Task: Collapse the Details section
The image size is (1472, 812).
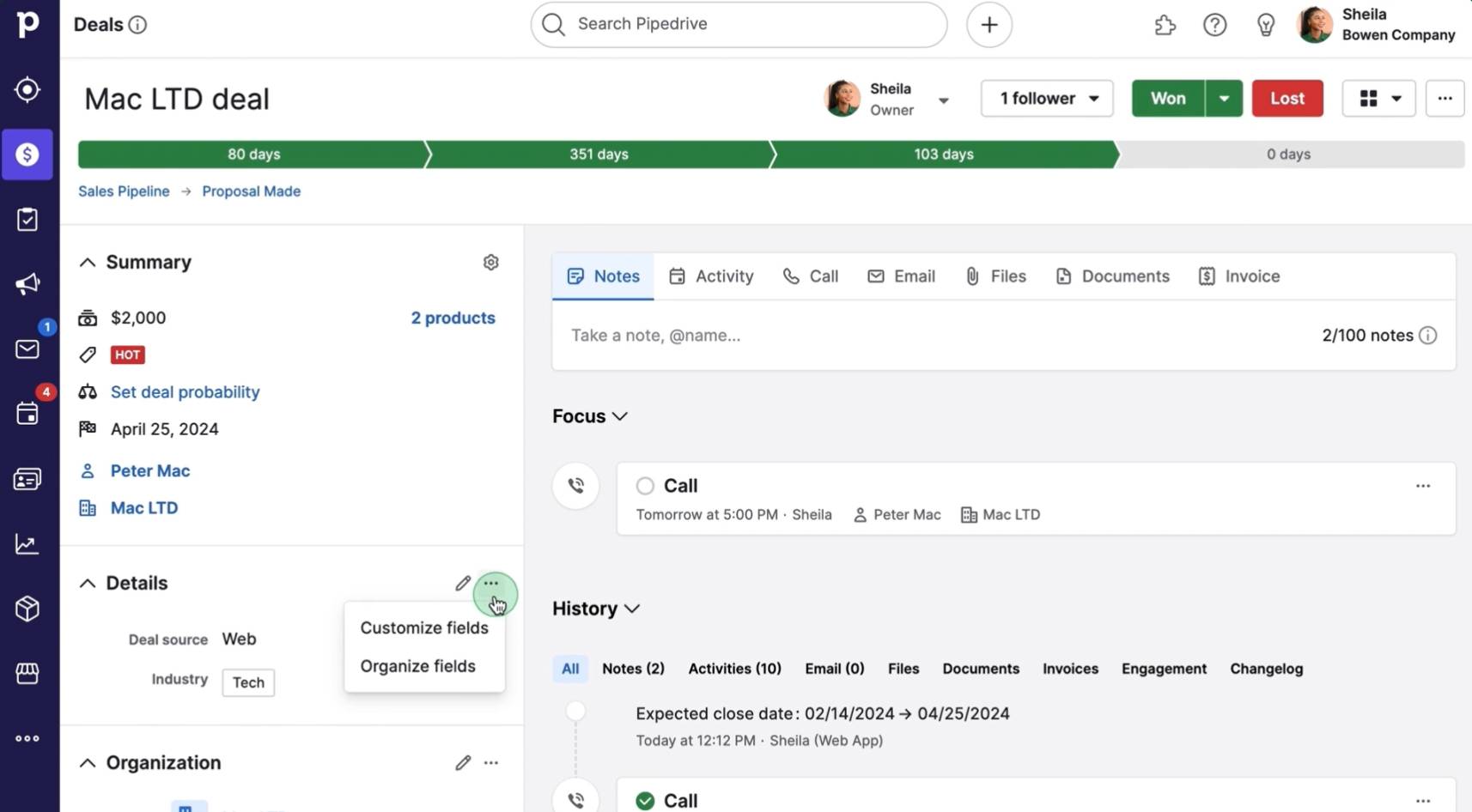Action: click(88, 583)
